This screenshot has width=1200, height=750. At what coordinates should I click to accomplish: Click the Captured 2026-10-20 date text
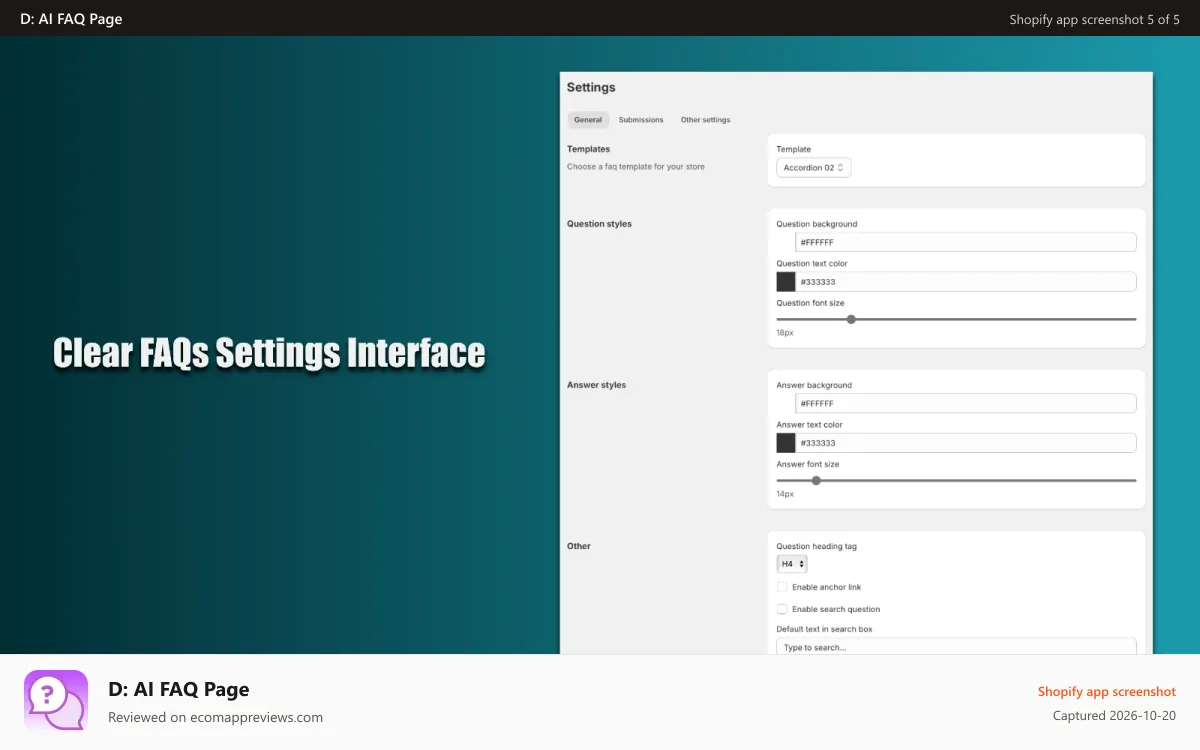1114,716
